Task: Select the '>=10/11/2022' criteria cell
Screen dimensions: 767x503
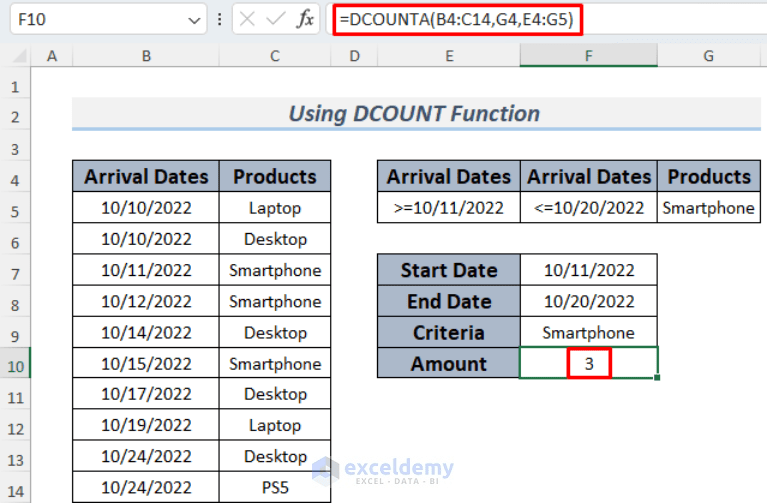Action: coord(449,207)
